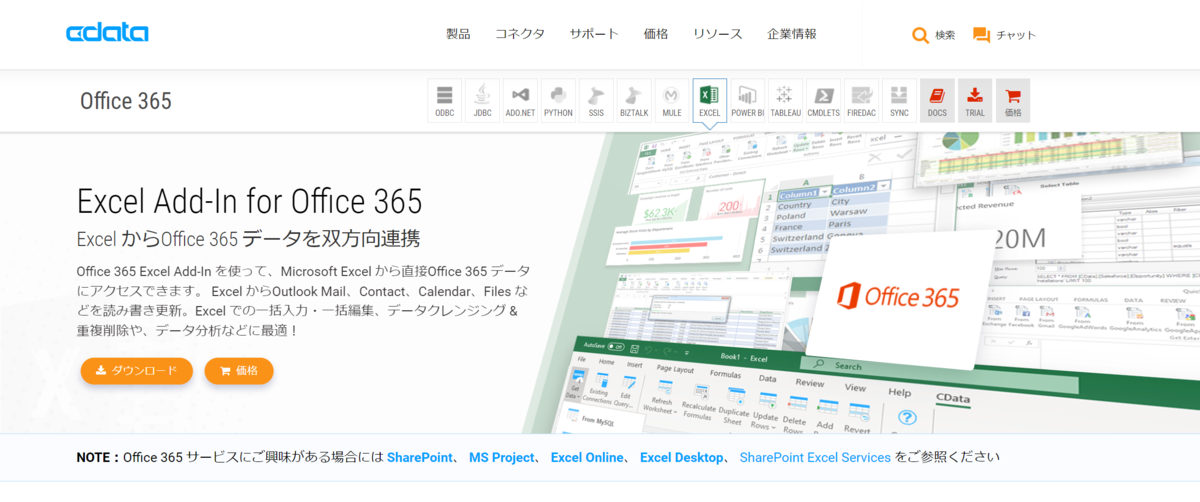
Task: Click the orange 価格 button in hero
Action: coord(239,371)
